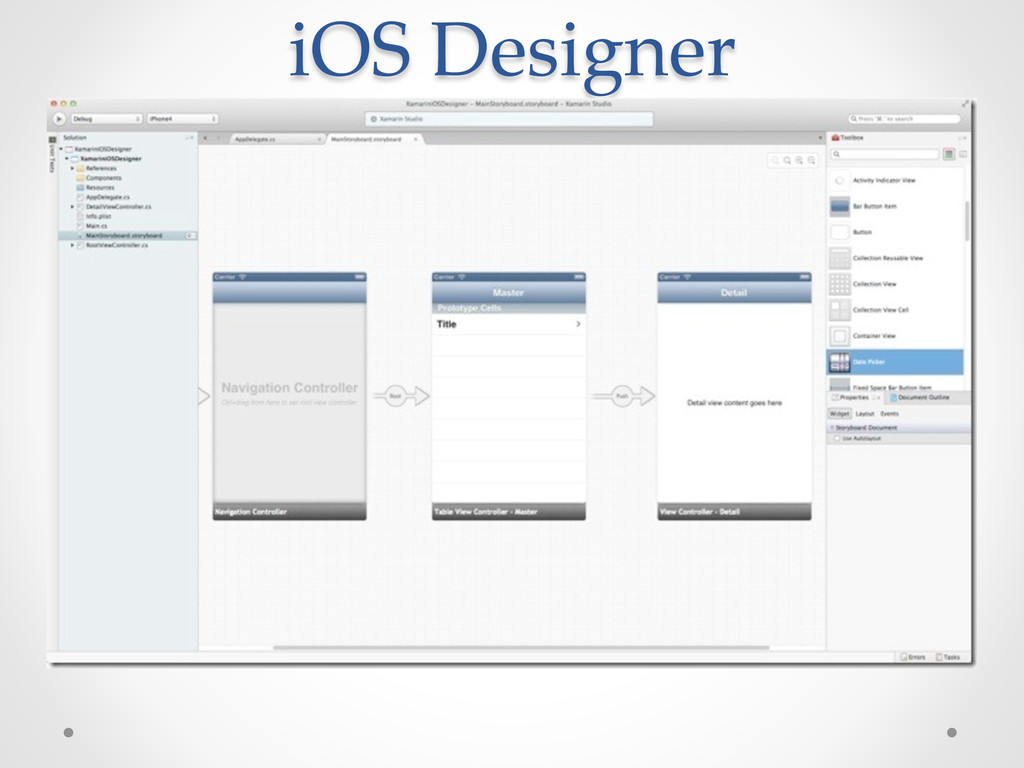Click the Run play button in toolbar
This screenshot has width=1024, height=768.
point(59,119)
